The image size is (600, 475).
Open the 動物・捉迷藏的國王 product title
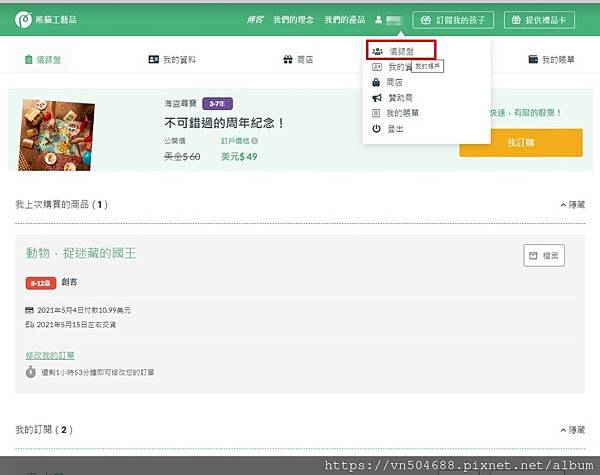pyautogui.click(x=81, y=253)
